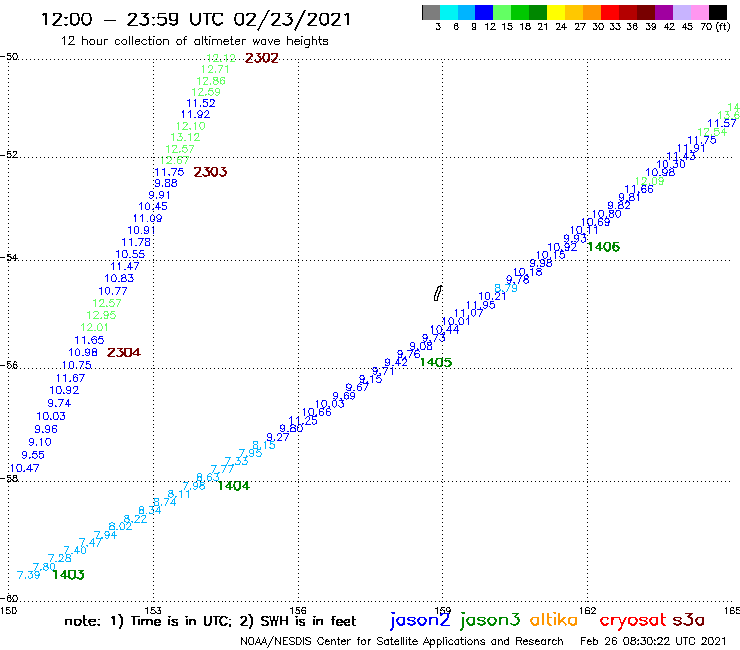Click the black swatch ending the legend
This screenshot has height=650, width=740.
click(718, 12)
